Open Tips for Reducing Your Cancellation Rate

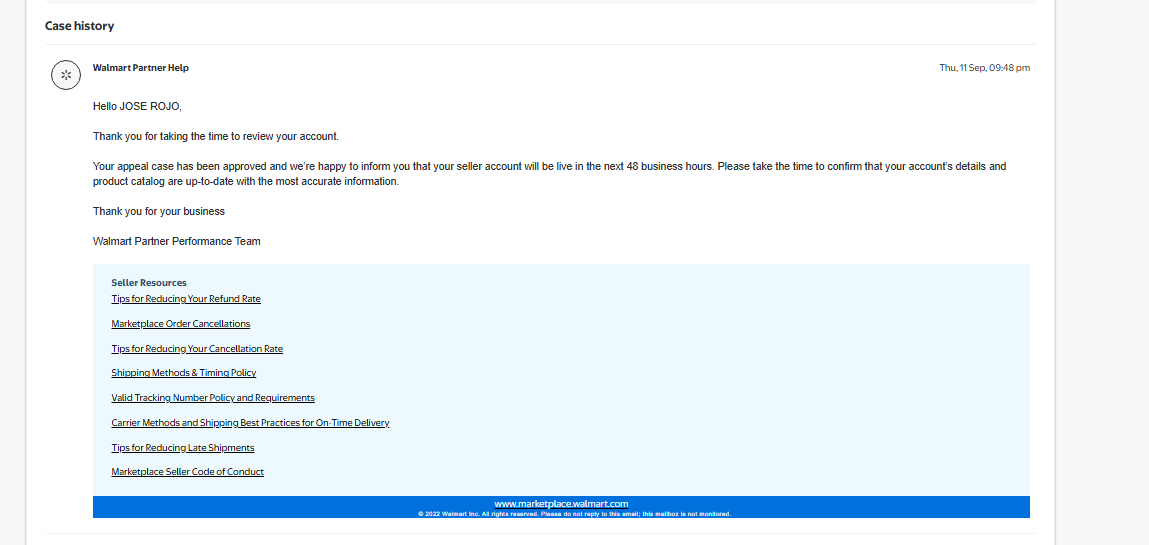click(x=197, y=349)
